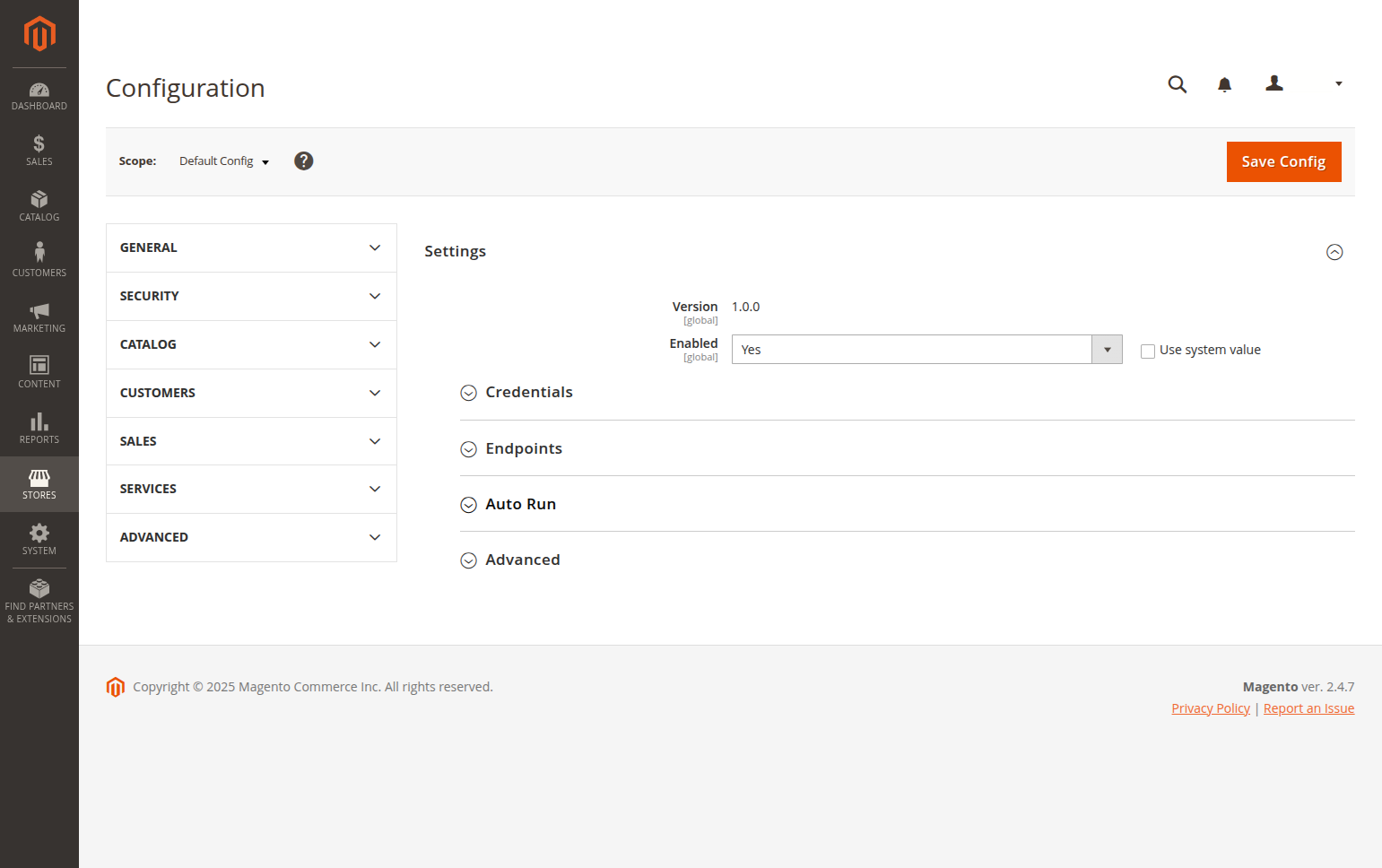Click the search magnifier icon
The height and width of the screenshot is (868, 1382).
click(1178, 84)
